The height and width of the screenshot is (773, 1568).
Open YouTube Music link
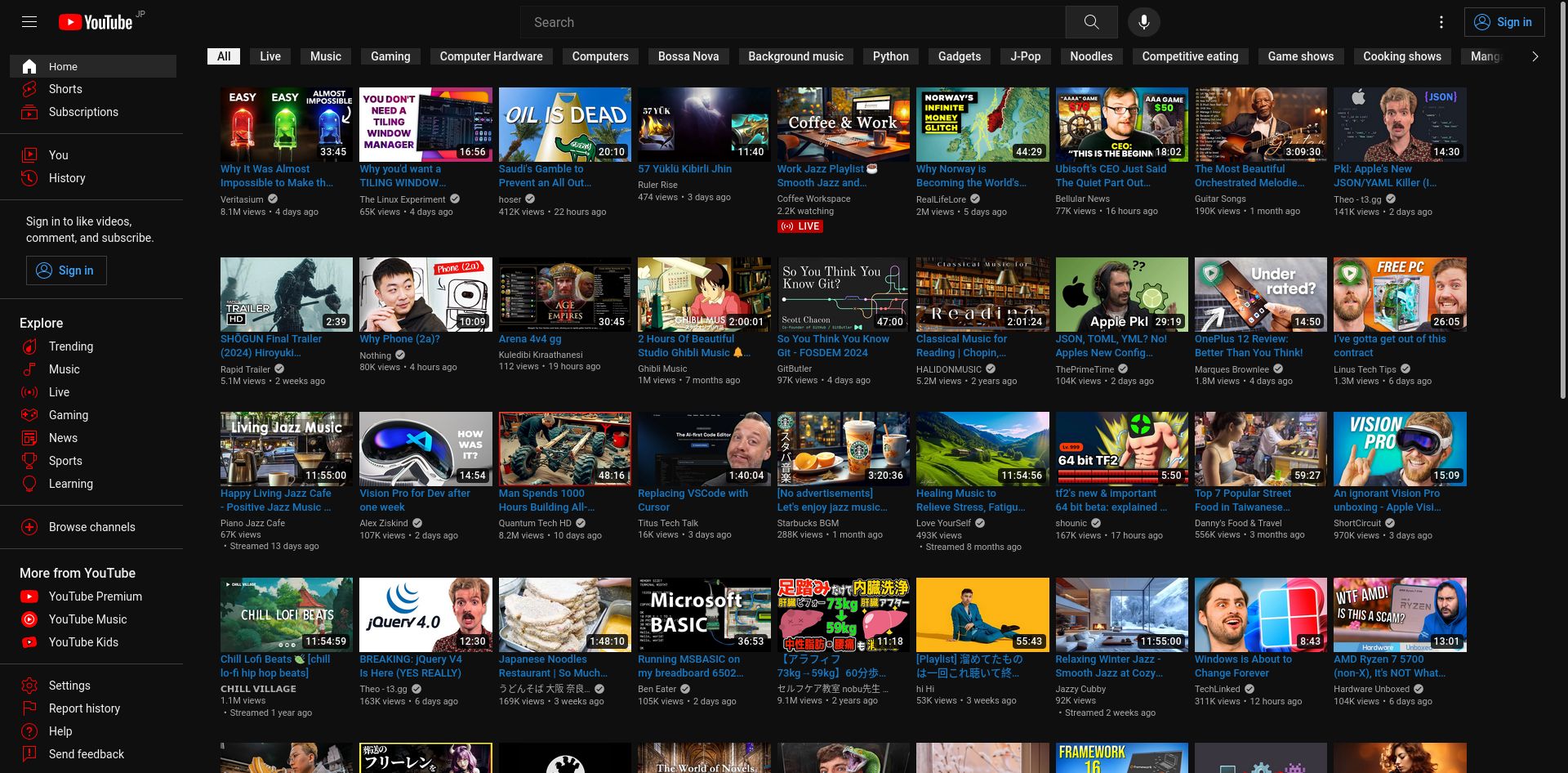(x=93, y=619)
